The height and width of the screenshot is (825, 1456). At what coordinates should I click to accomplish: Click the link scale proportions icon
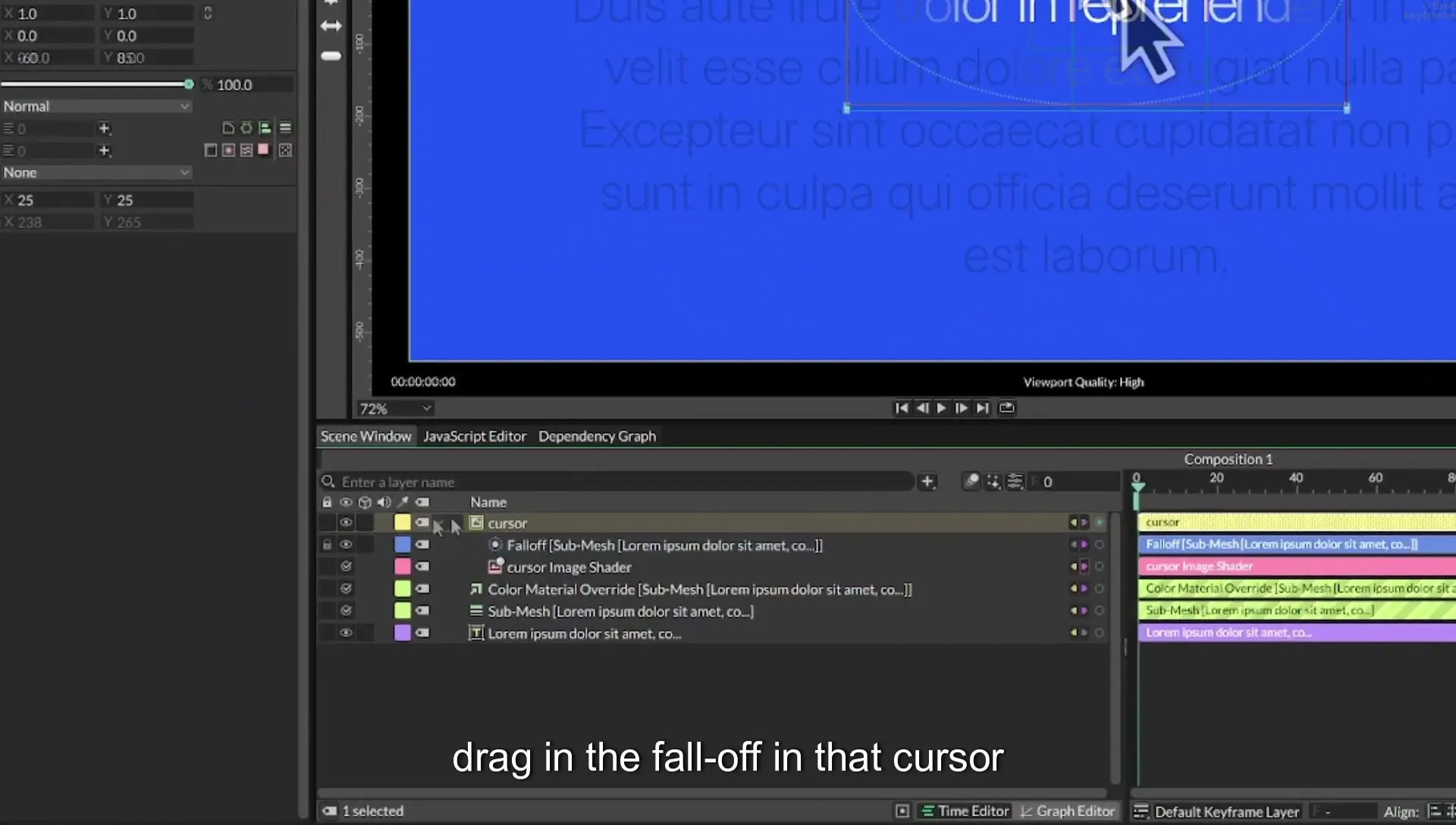[x=207, y=13]
